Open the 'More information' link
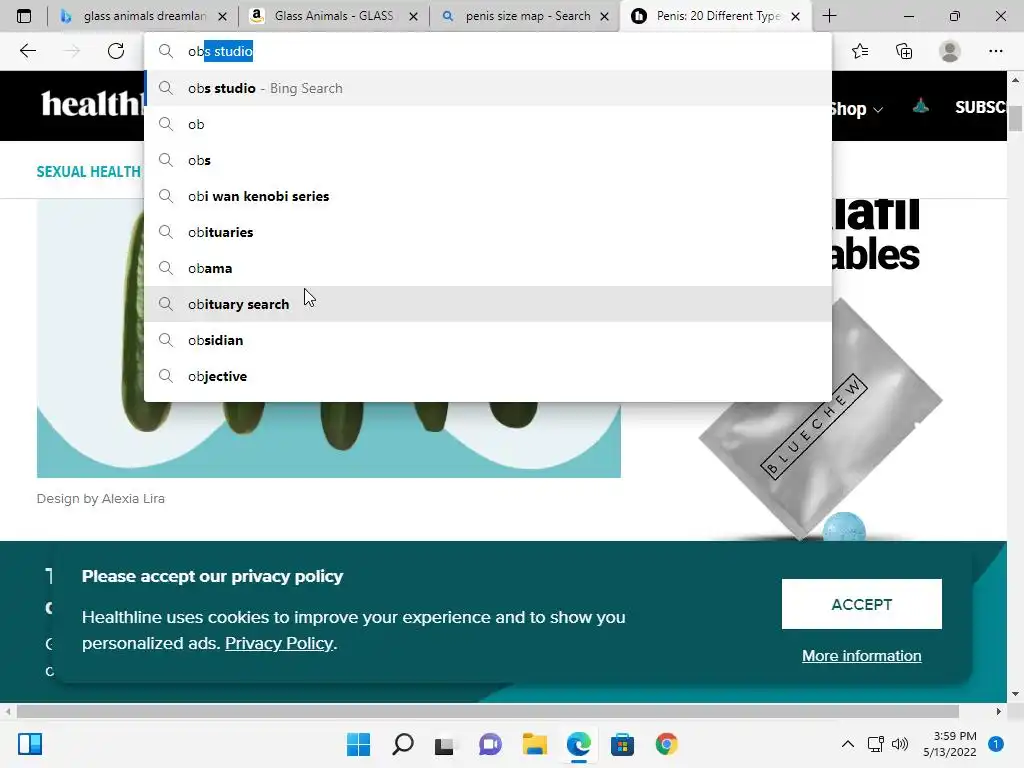 click(x=861, y=656)
